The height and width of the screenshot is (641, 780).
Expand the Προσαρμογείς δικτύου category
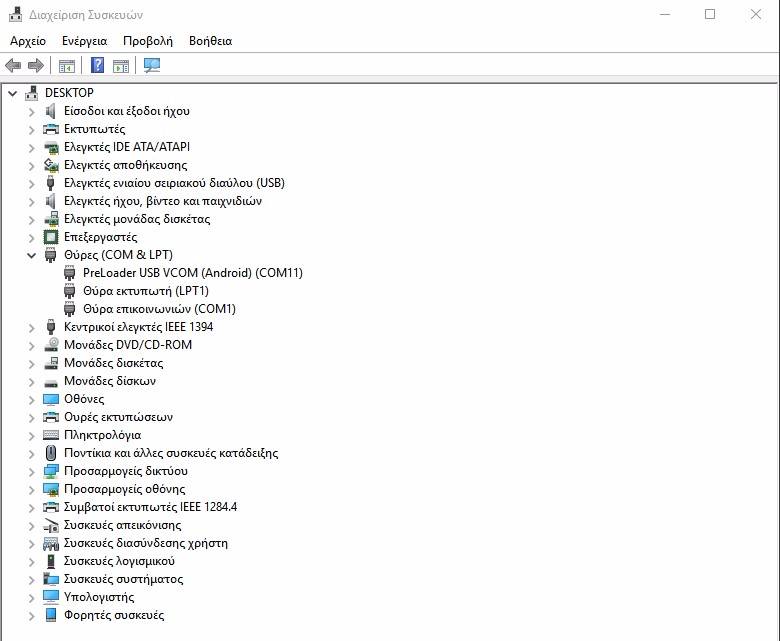click(31, 471)
